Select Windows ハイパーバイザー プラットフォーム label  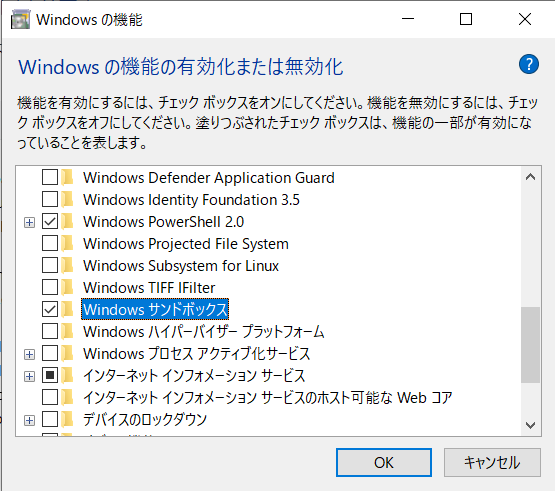coord(204,332)
